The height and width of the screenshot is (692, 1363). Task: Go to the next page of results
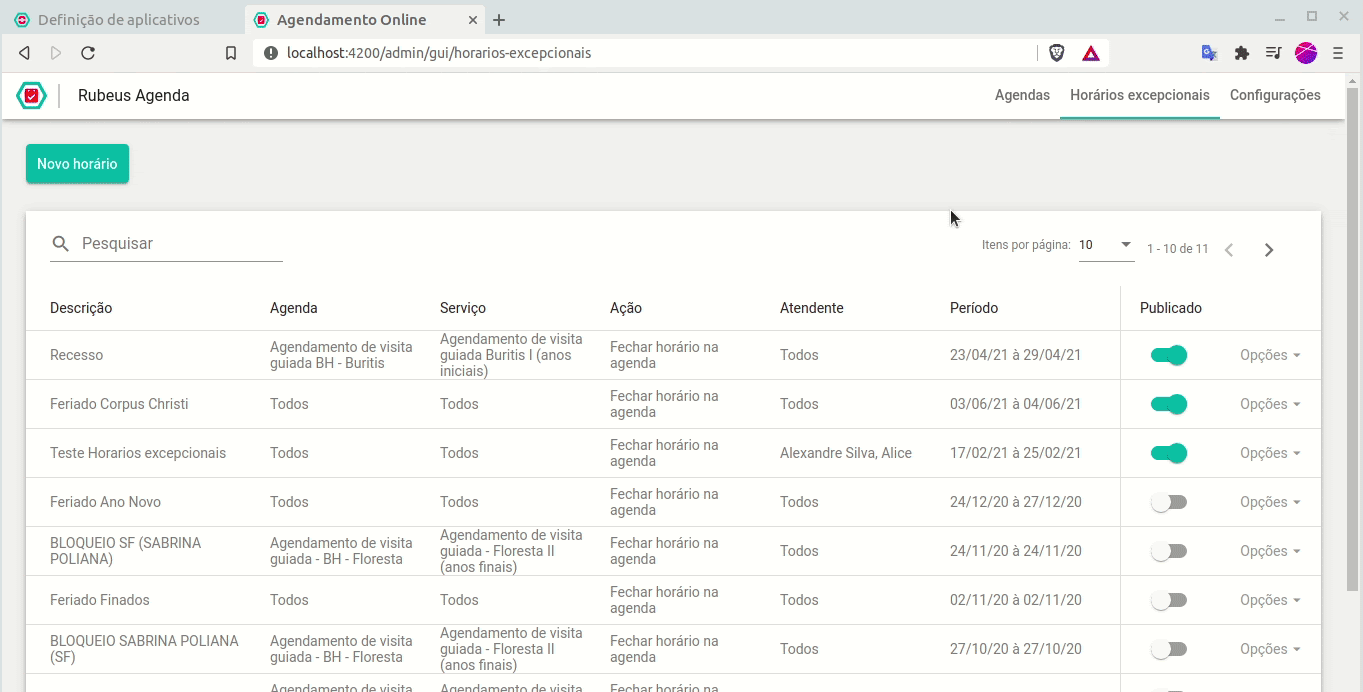(1269, 250)
